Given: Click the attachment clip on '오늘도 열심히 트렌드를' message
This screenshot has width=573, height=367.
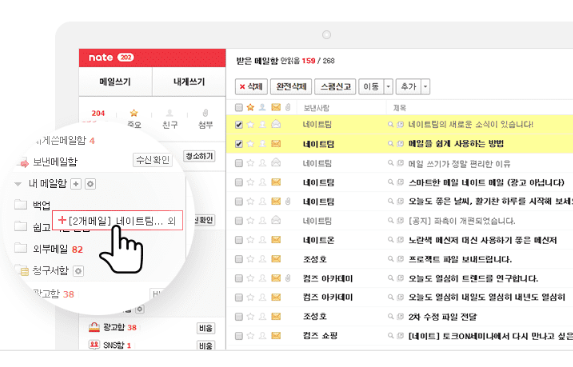Looking at the screenshot, I should coord(288,278).
